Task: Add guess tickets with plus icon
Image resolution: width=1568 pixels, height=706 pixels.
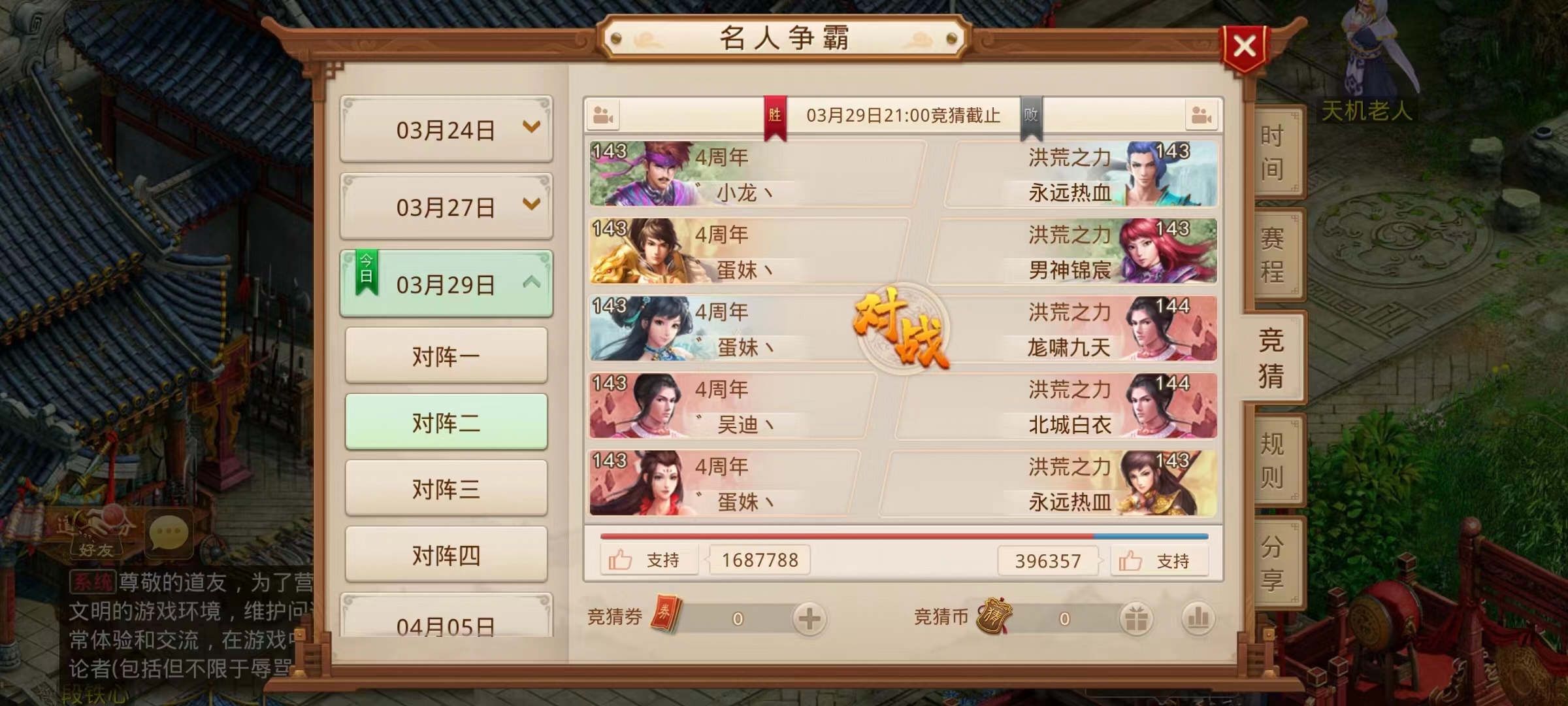Action: click(809, 618)
